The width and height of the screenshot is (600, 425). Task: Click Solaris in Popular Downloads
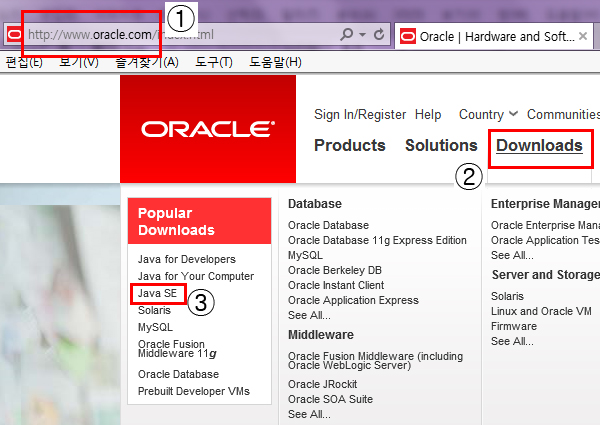tap(154, 310)
